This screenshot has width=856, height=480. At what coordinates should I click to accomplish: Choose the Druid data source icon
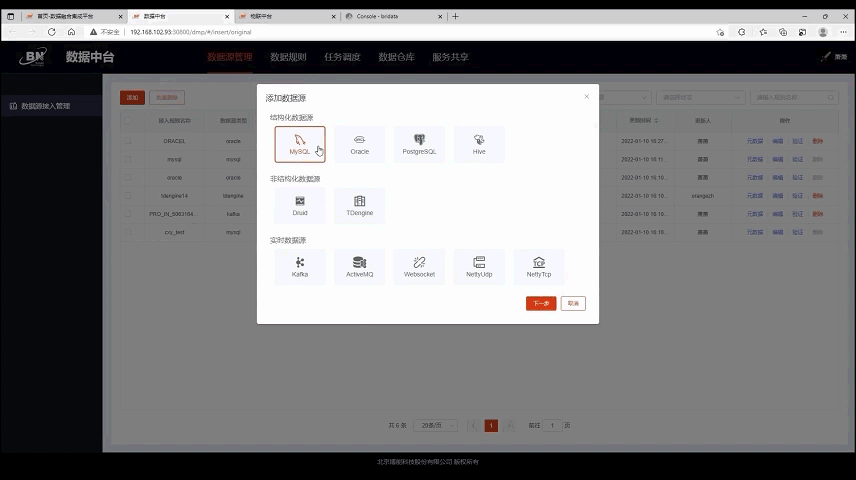tap(299, 205)
